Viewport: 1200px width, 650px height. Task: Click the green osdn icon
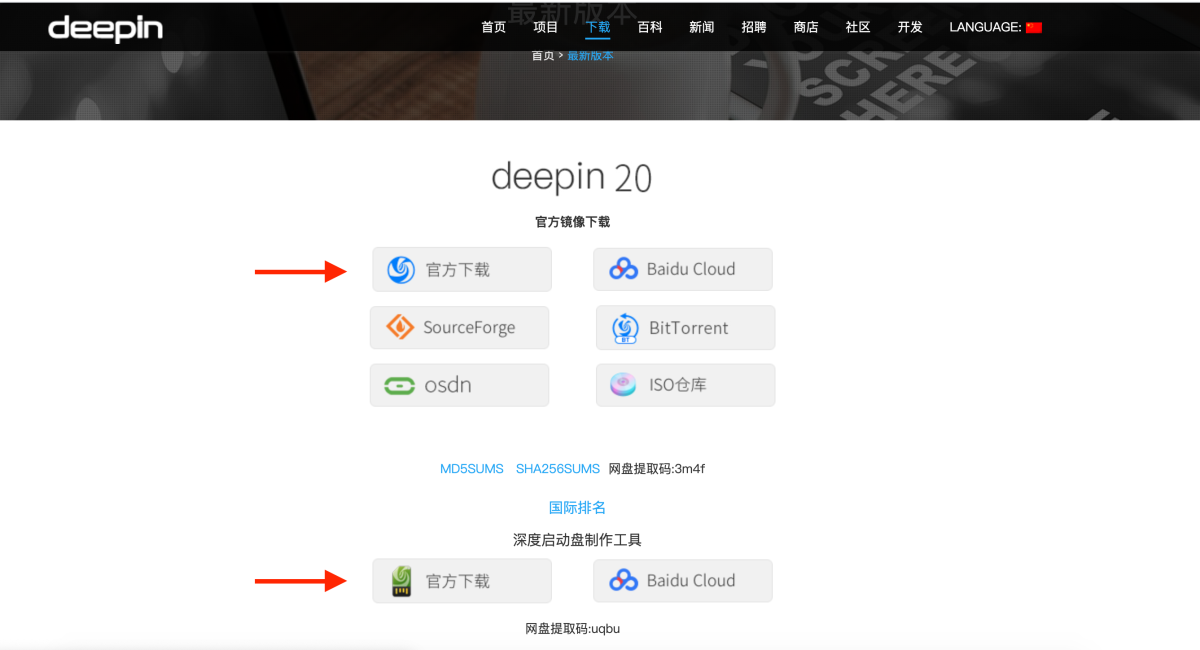pyautogui.click(x=400, y=386)
